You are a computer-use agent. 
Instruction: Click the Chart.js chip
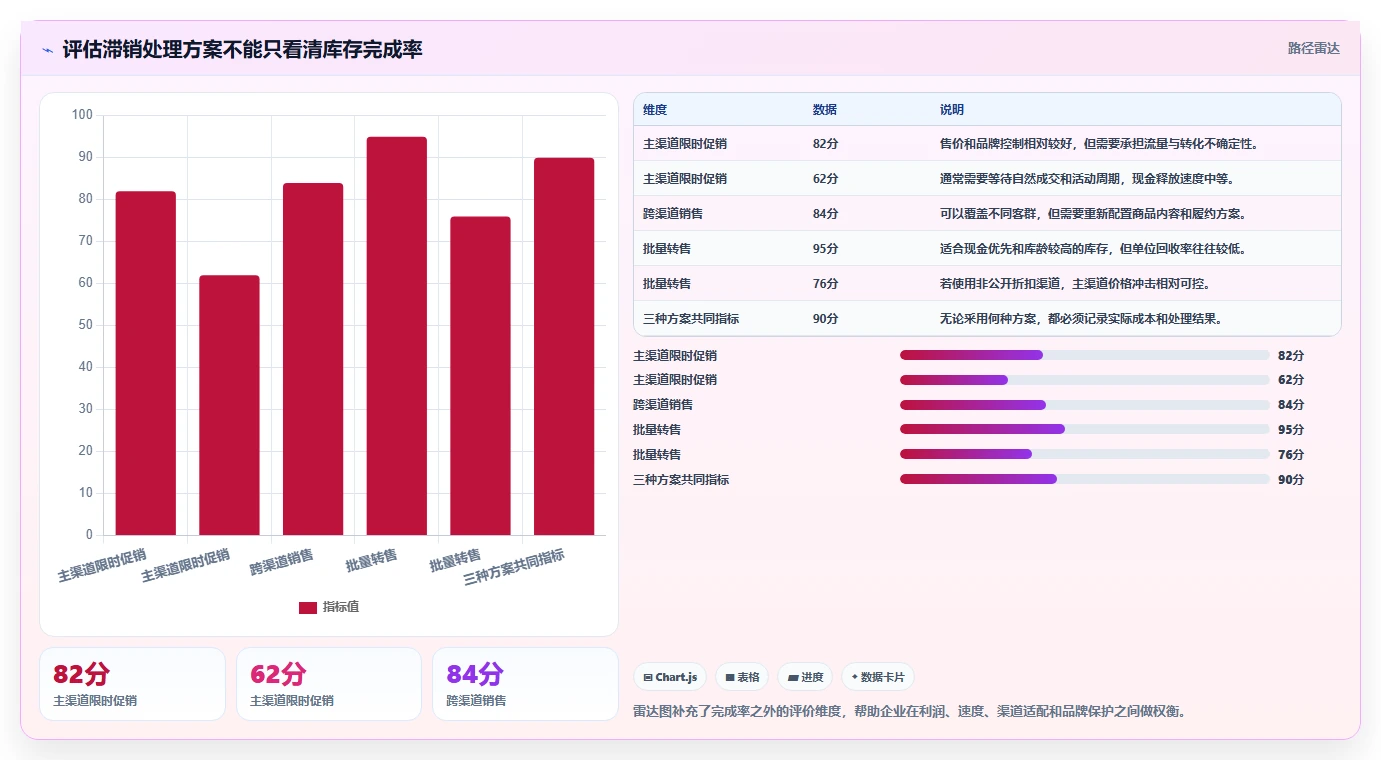point(670,677)
